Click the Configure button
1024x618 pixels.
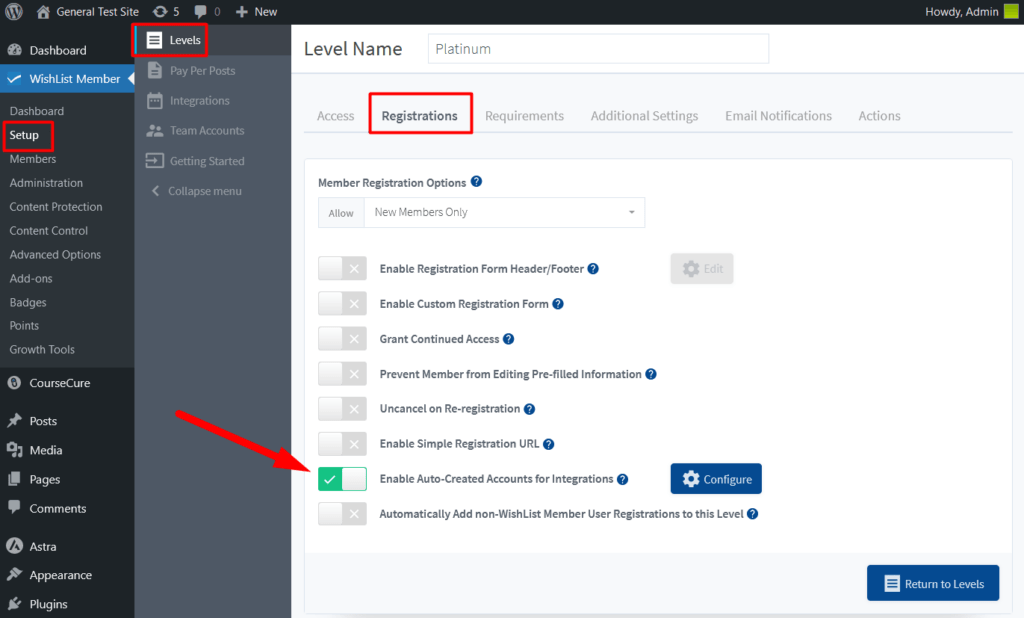pyautogui.click(x=716, y=479)
